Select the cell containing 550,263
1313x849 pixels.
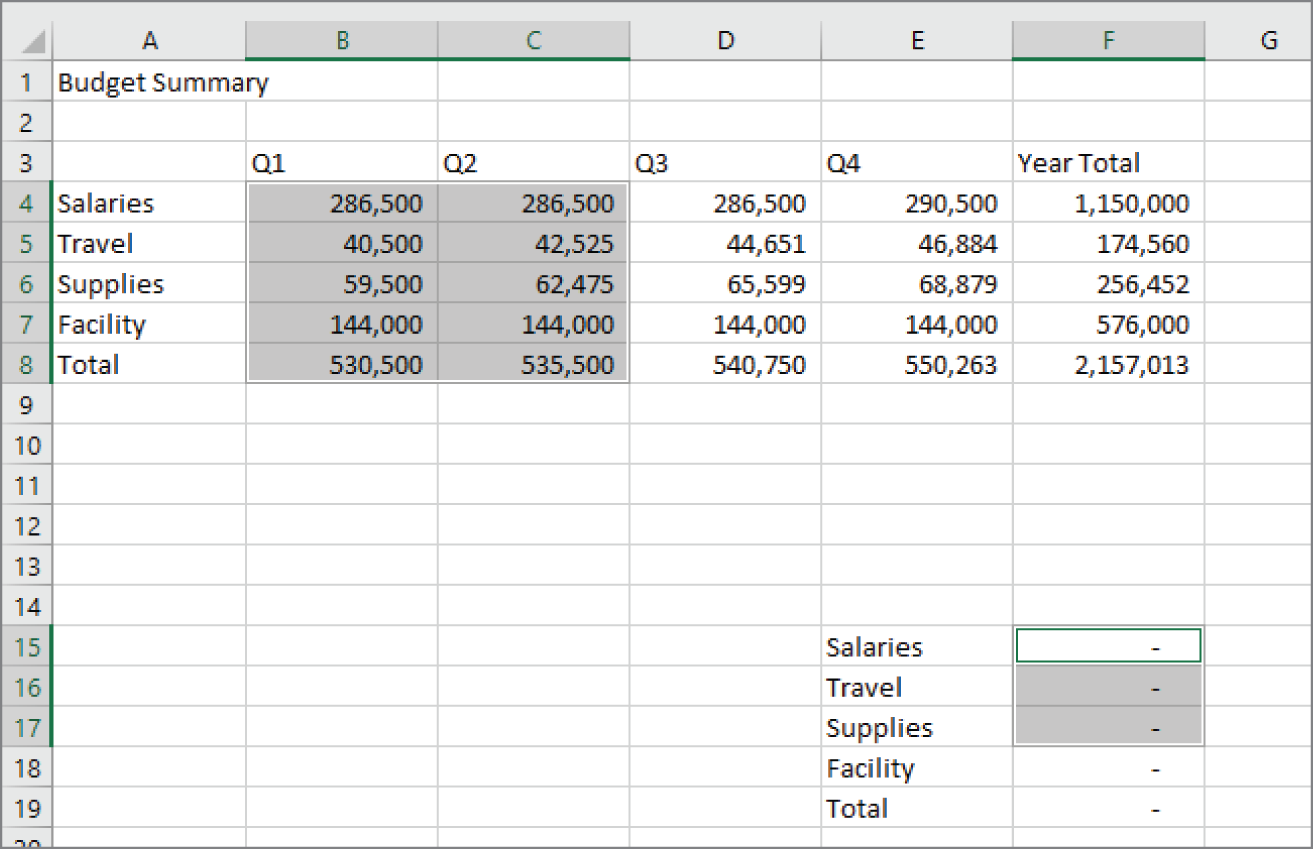coord(917,364)
